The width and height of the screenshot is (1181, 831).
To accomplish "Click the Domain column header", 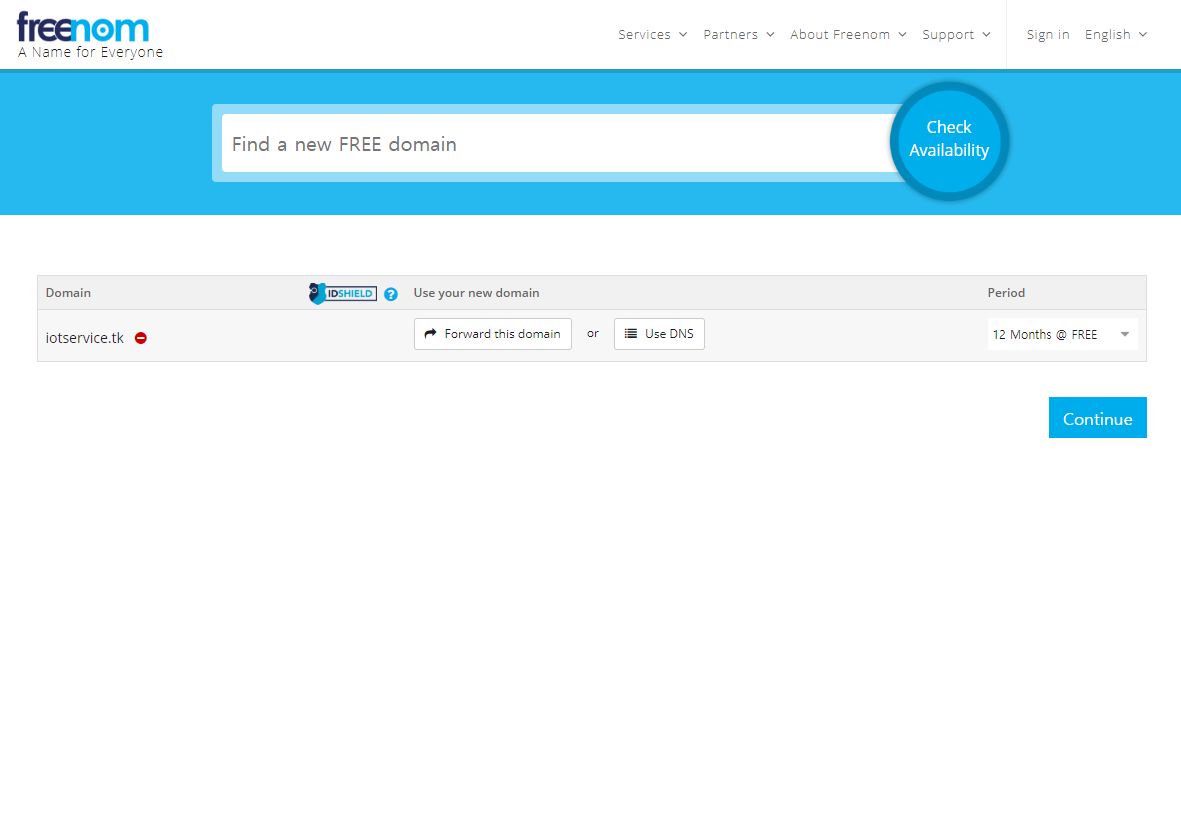I will click(x=68, y=292).
